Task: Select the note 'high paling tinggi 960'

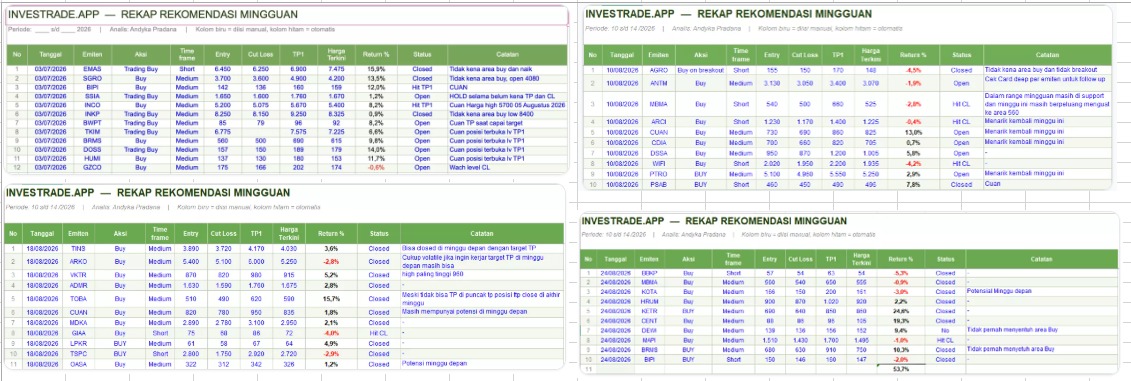Action: 430,274
